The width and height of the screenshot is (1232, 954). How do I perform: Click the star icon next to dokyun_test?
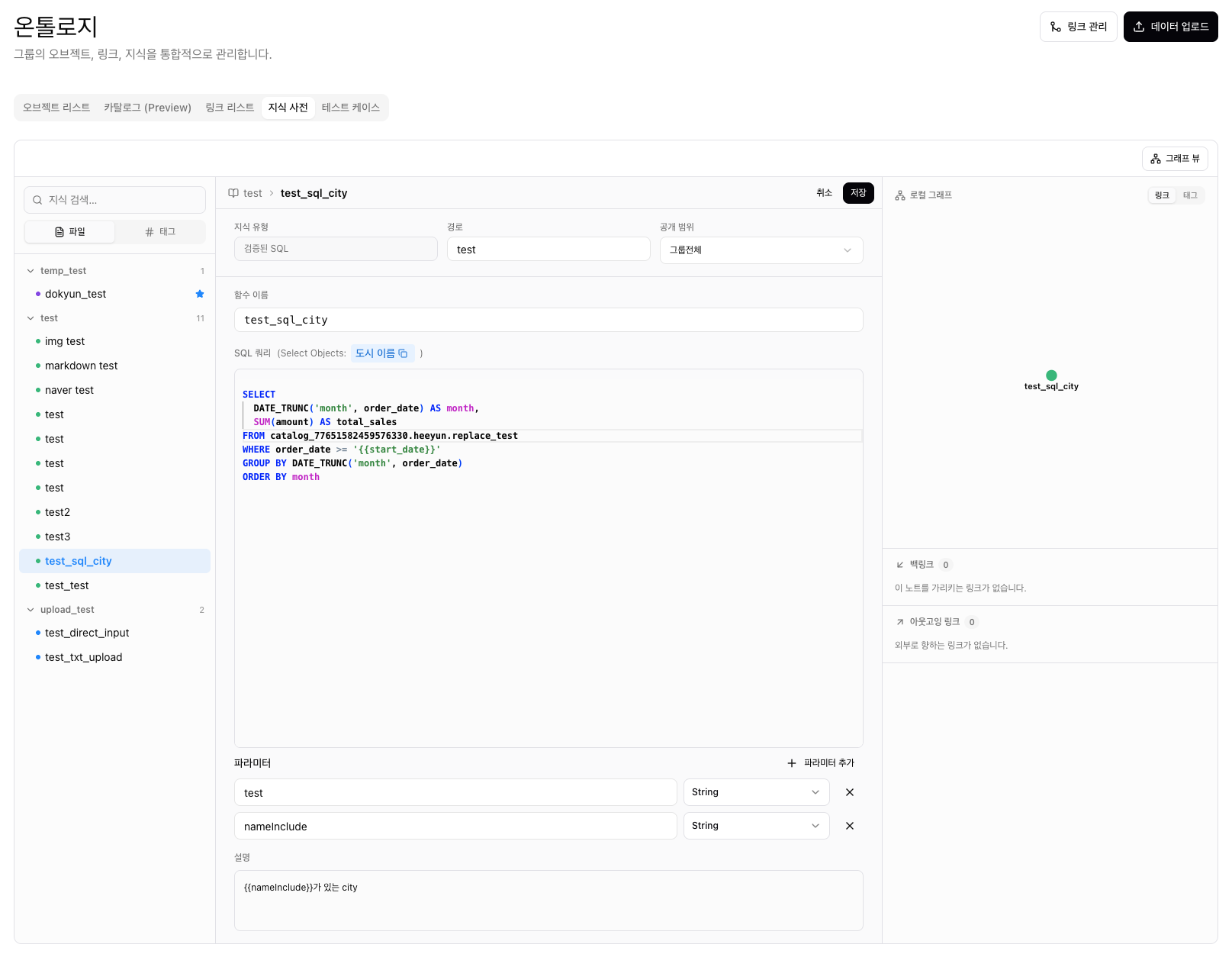(200, 294)
